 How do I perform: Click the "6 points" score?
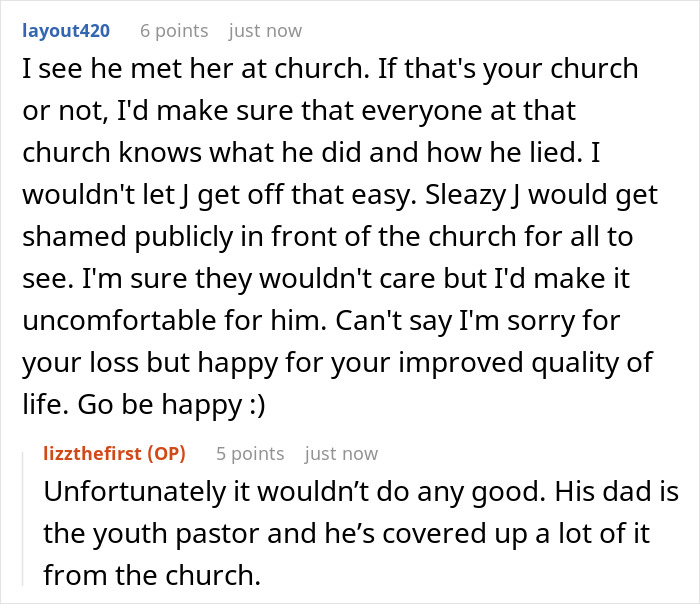click(x=174, y=31)
